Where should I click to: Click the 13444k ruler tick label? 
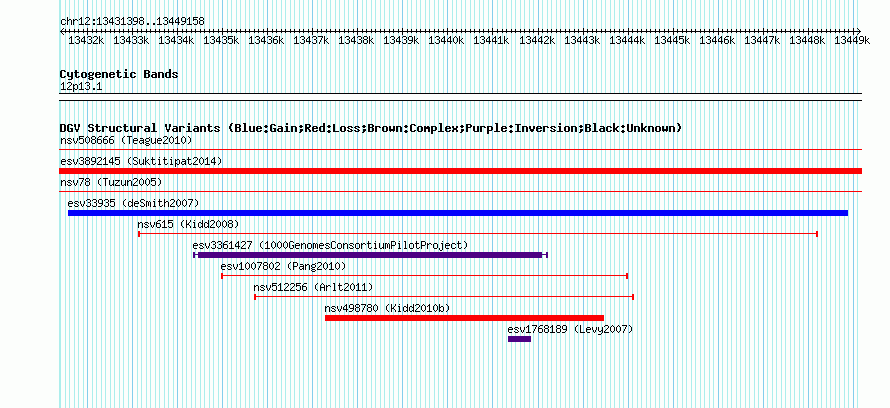pyautogui.click(x=627, y=40)
